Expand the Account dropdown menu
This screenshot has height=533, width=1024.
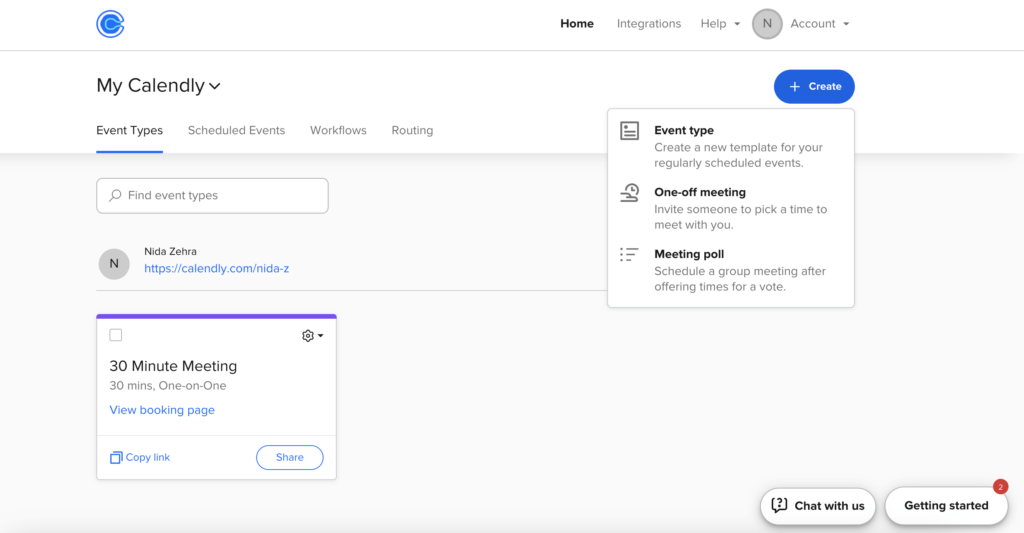(819, 24)
